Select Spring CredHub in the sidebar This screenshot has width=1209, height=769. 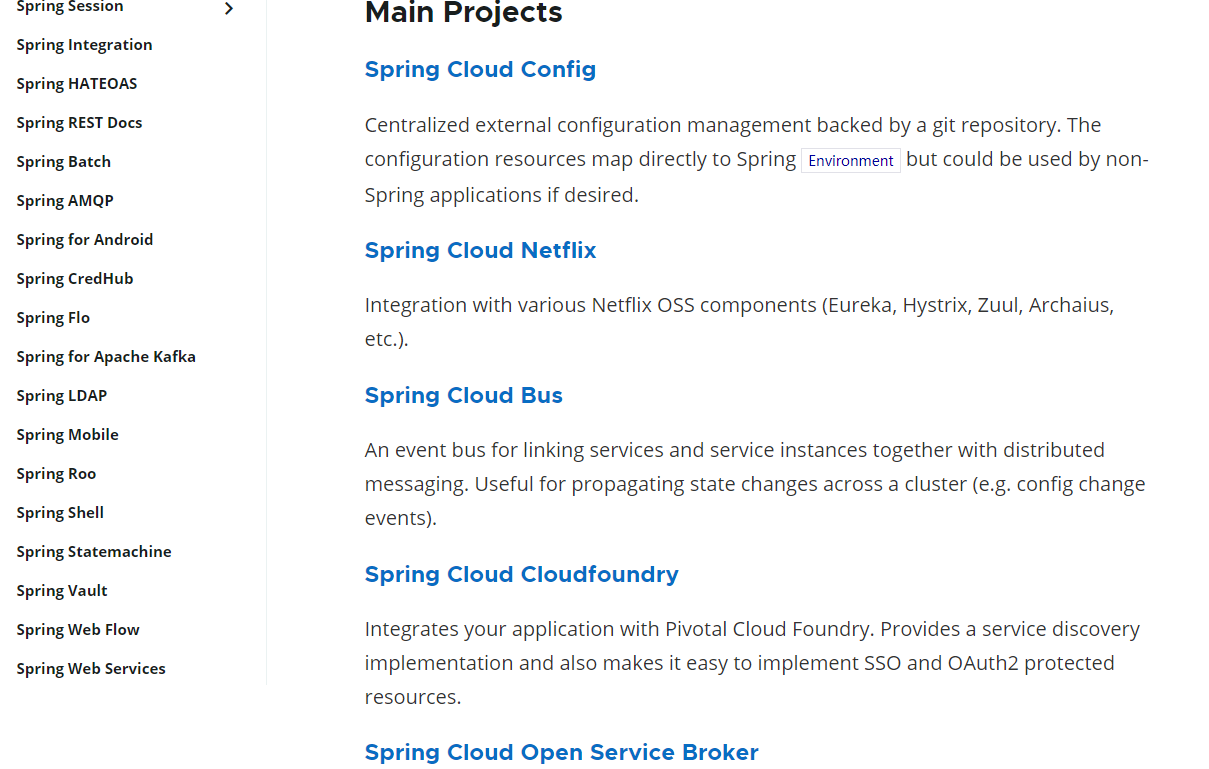(75, 279)
